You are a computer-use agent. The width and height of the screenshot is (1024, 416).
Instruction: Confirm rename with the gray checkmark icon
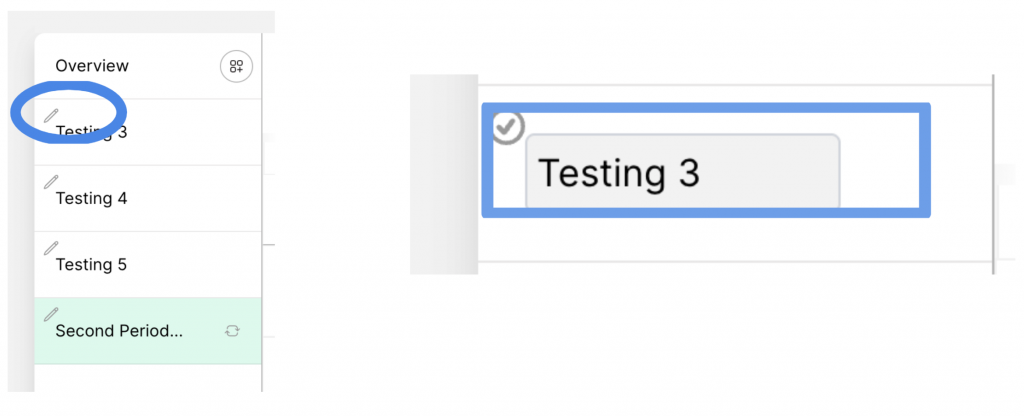(508, 127)
